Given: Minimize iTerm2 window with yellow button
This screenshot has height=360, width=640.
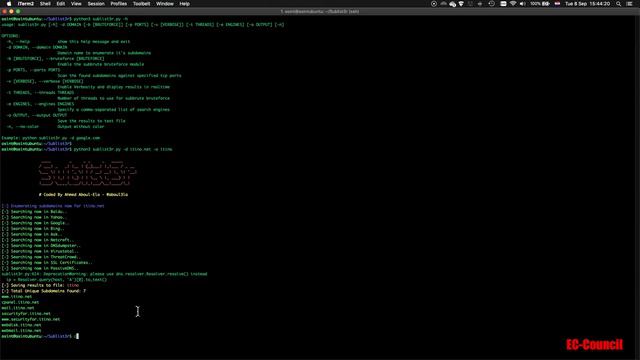Looking at the screenshot, I should 11,11.
